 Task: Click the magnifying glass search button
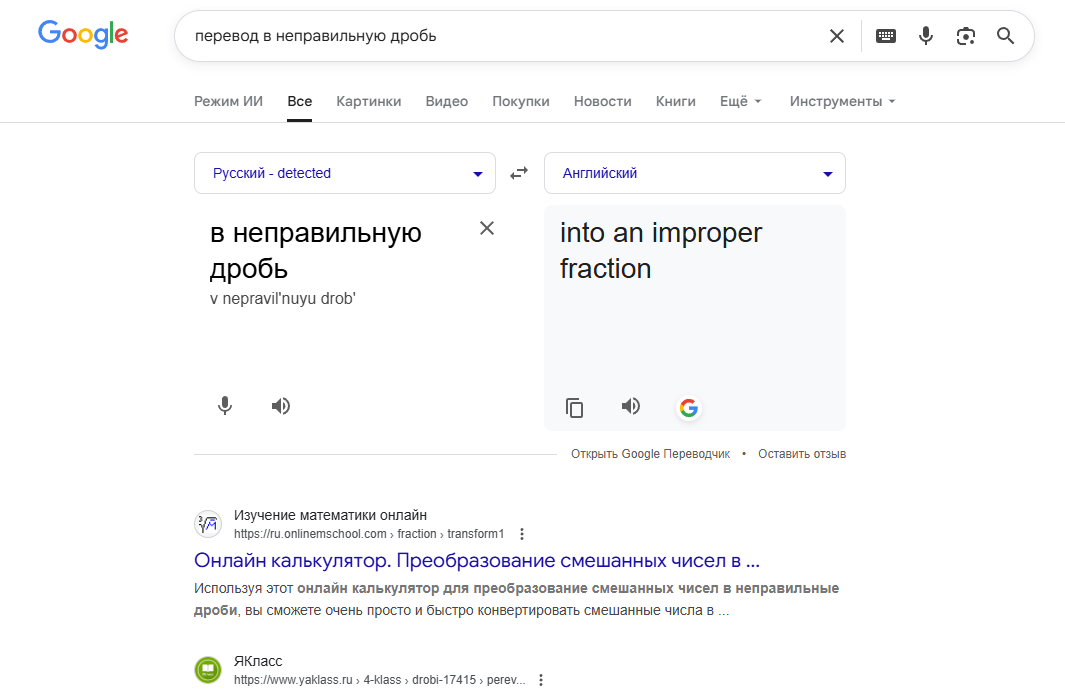[1005, 36]
